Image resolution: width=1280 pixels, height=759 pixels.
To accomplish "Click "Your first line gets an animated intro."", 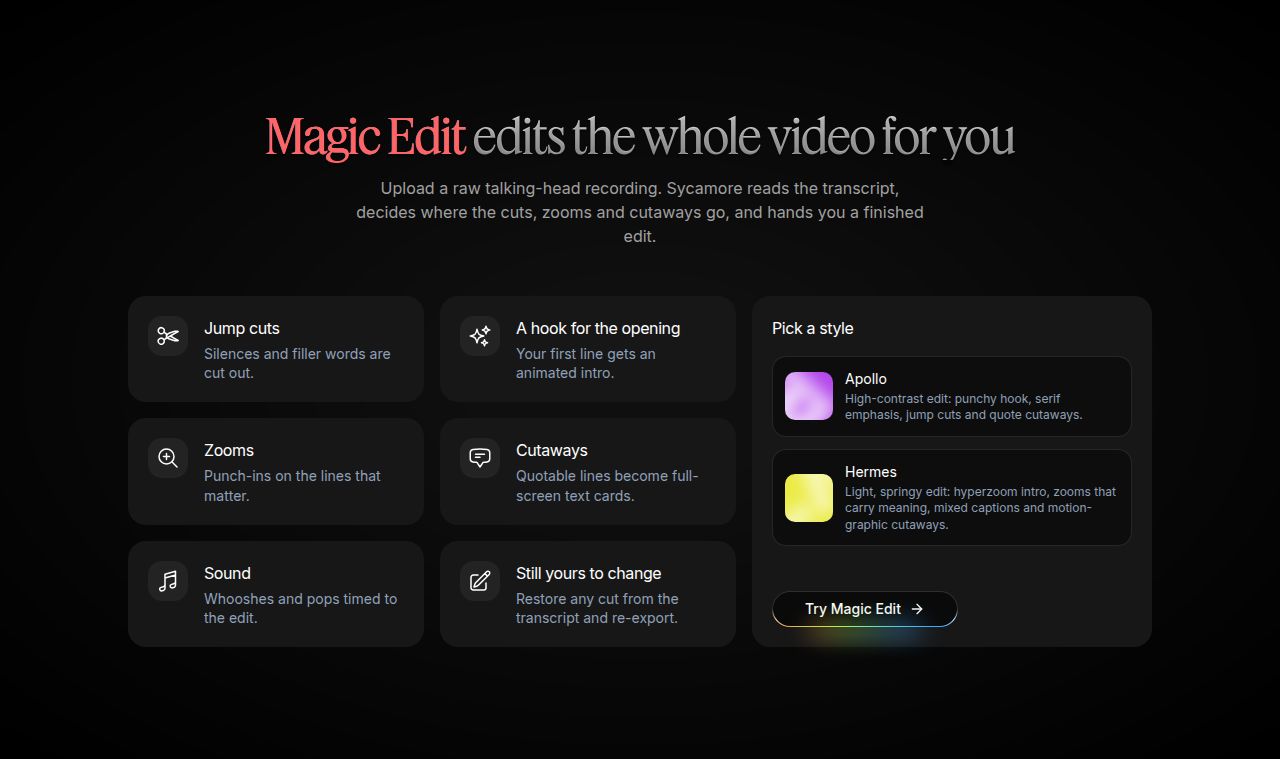I will (x=586, y=363).
